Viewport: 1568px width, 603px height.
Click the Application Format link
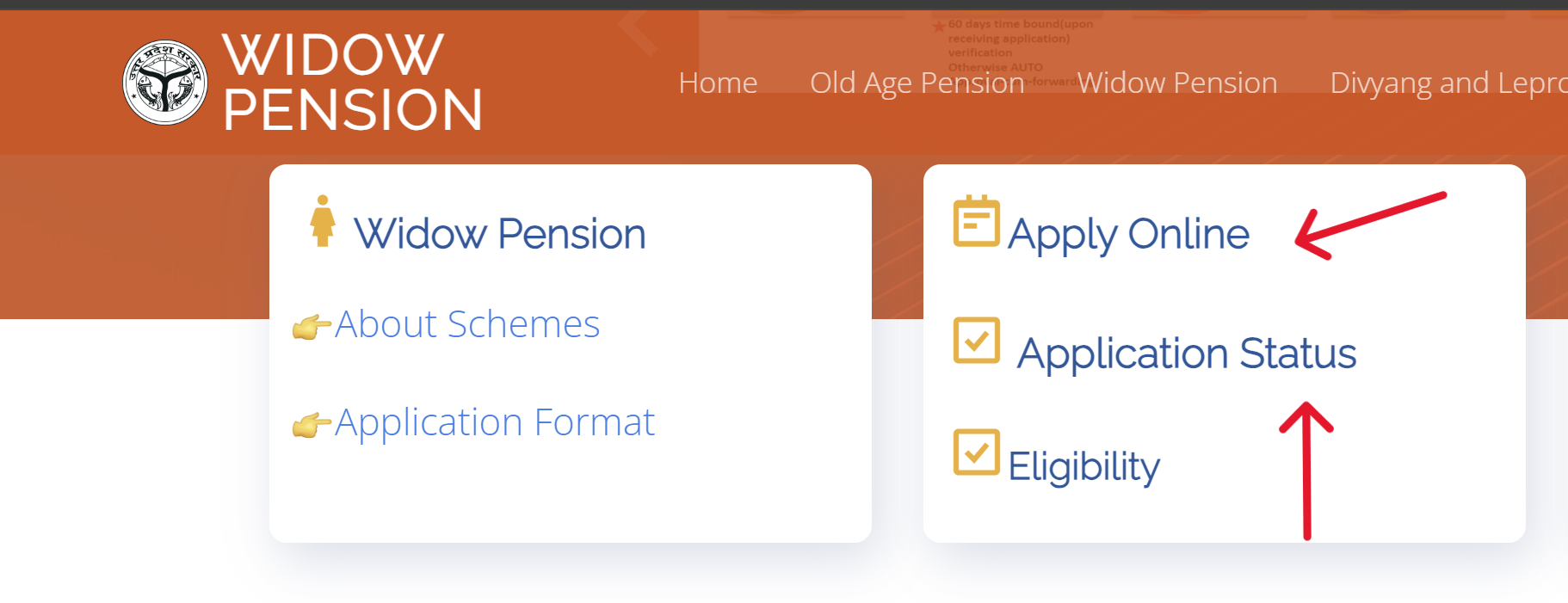point(495,421)
